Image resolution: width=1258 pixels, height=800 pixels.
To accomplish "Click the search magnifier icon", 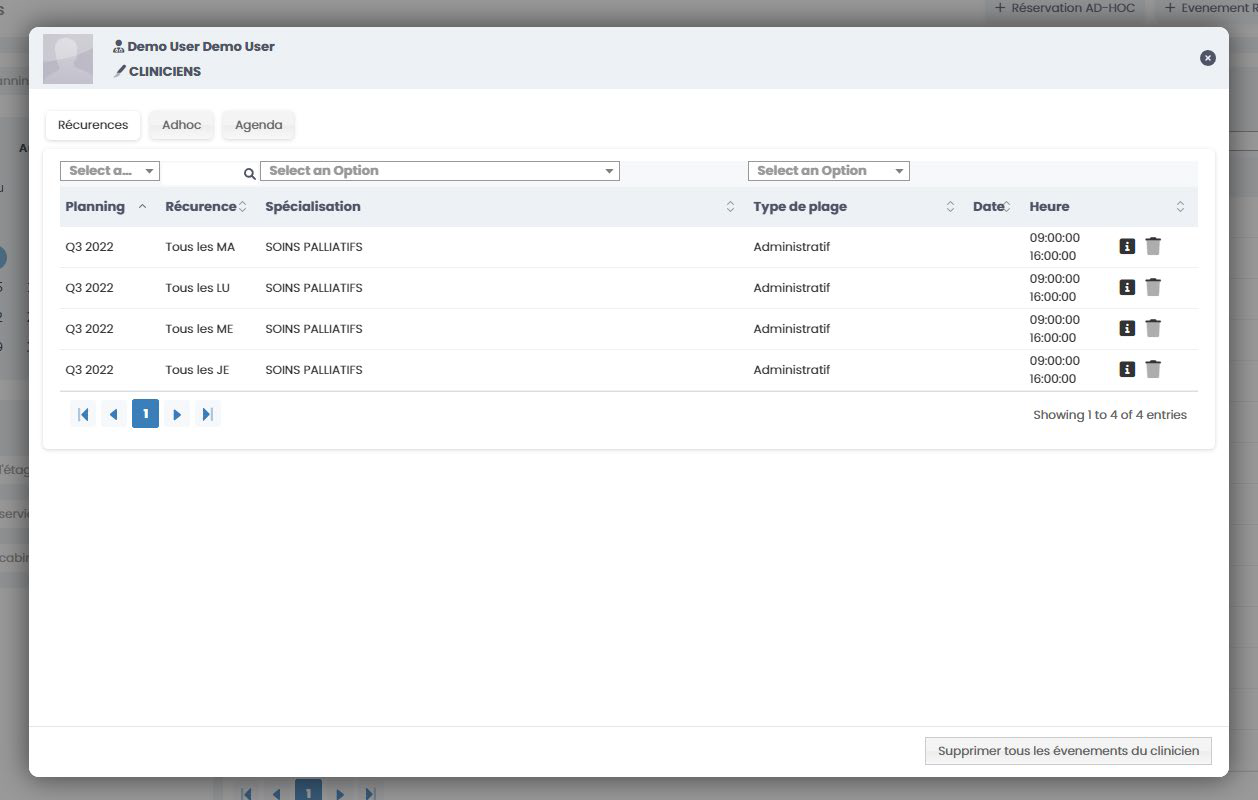I will point(249,173).
